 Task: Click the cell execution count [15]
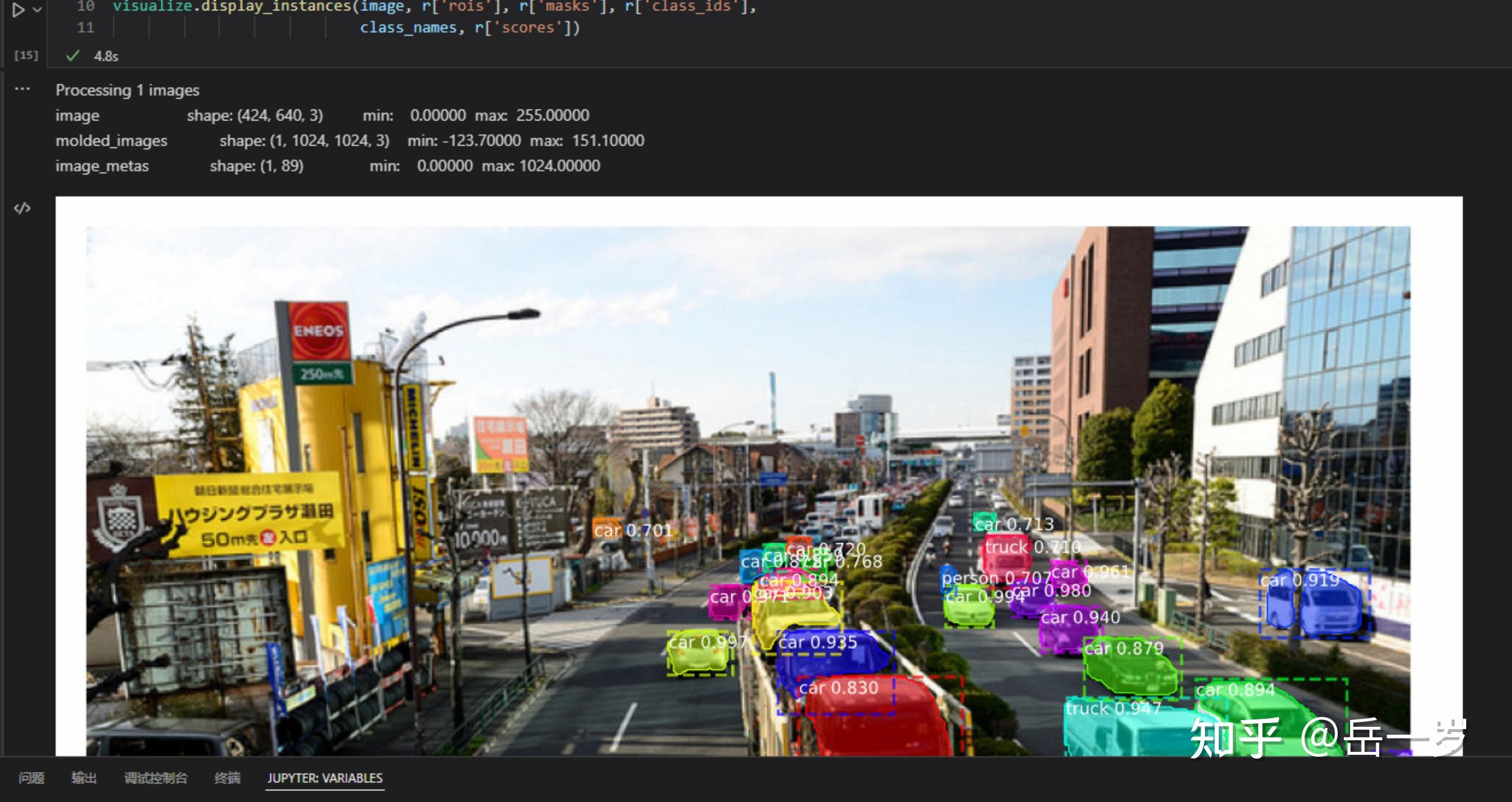25,55
